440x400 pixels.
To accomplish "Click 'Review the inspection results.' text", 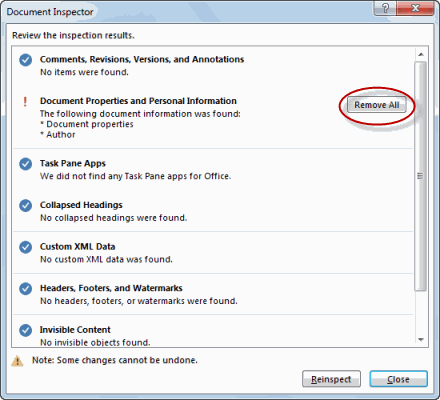I will 73,35.
